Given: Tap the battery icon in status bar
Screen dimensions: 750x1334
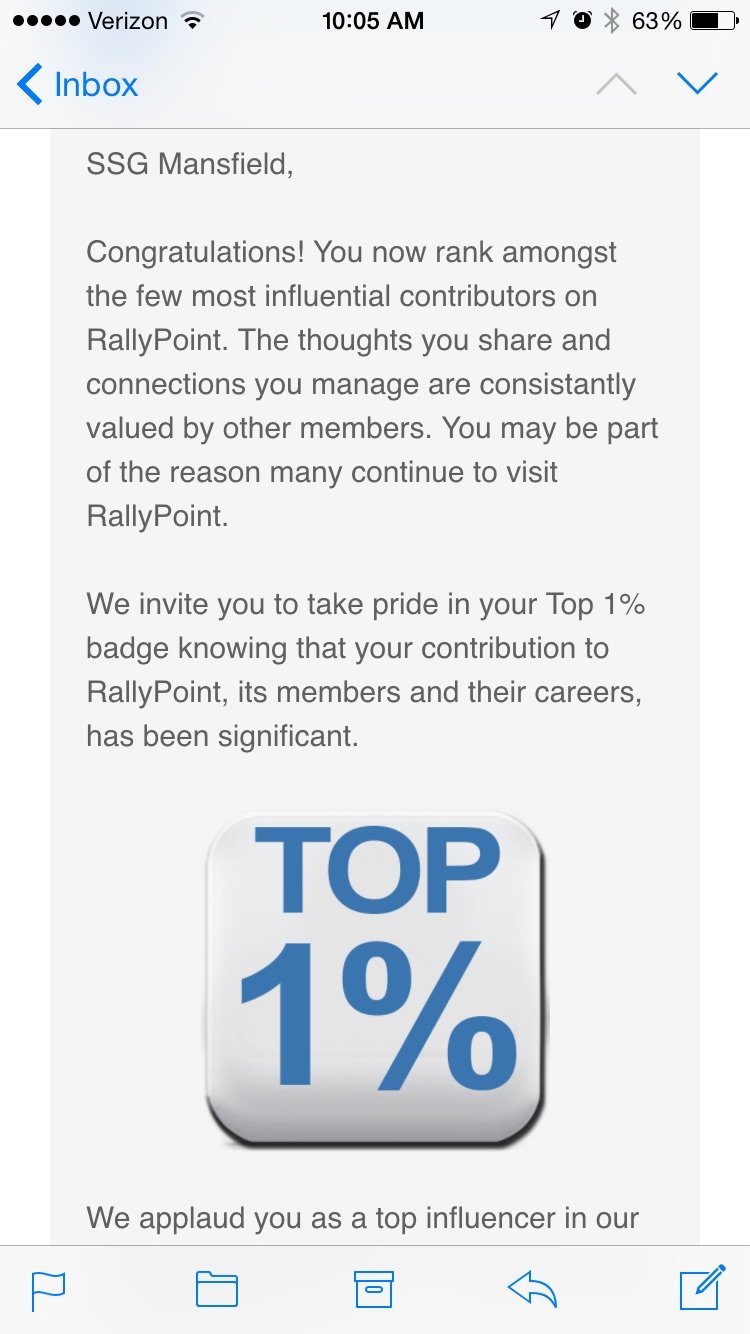Looking at the screenshot, I should click(713, 21).
